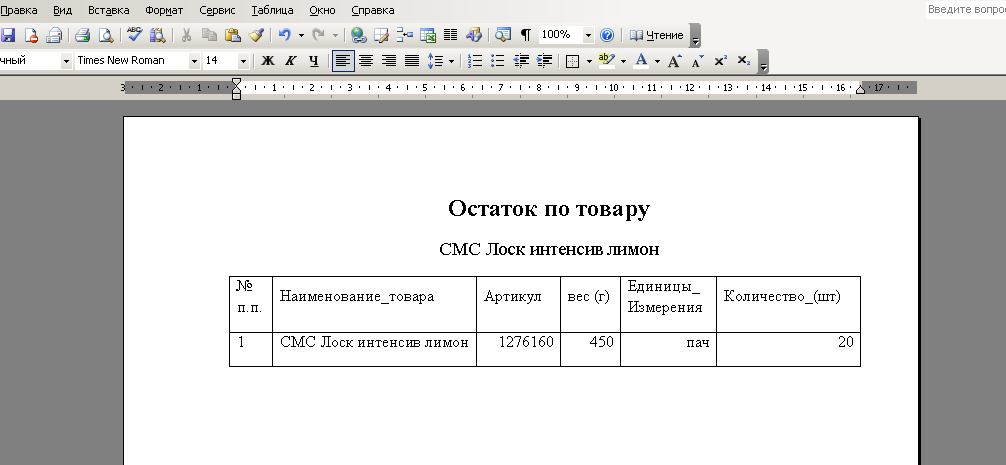Click the Чтение reading mode button
Viewport: 1006px width, 465px height.
coord(656,35)
